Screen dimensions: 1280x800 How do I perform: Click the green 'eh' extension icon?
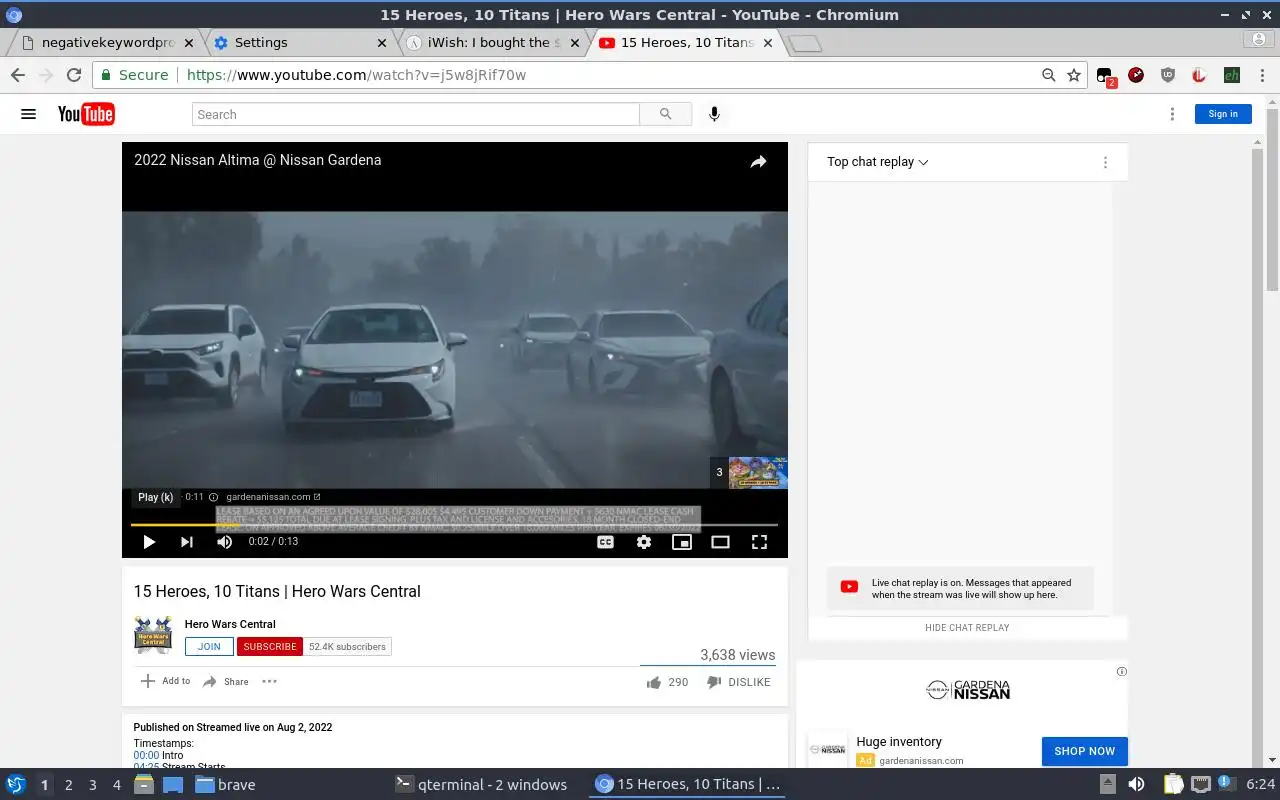(x=1232, y=75)
